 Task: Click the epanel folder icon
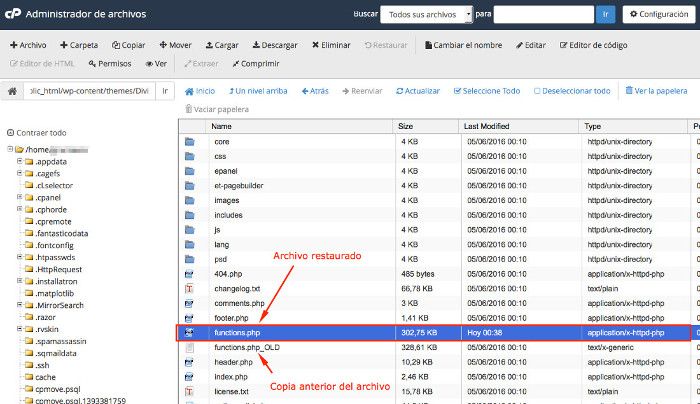pyautogui.click(x=190, y=171)
